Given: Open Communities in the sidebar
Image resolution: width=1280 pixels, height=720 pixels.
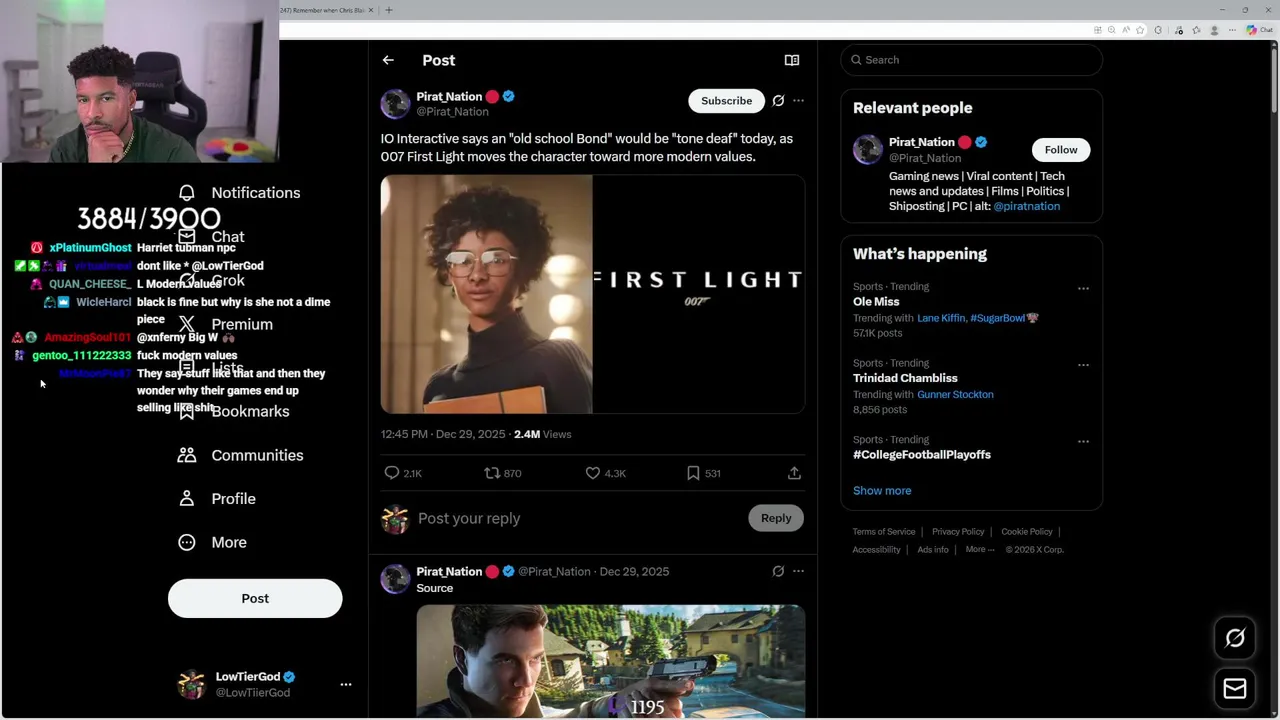Looking at the screenshot, I should point(240,455).
